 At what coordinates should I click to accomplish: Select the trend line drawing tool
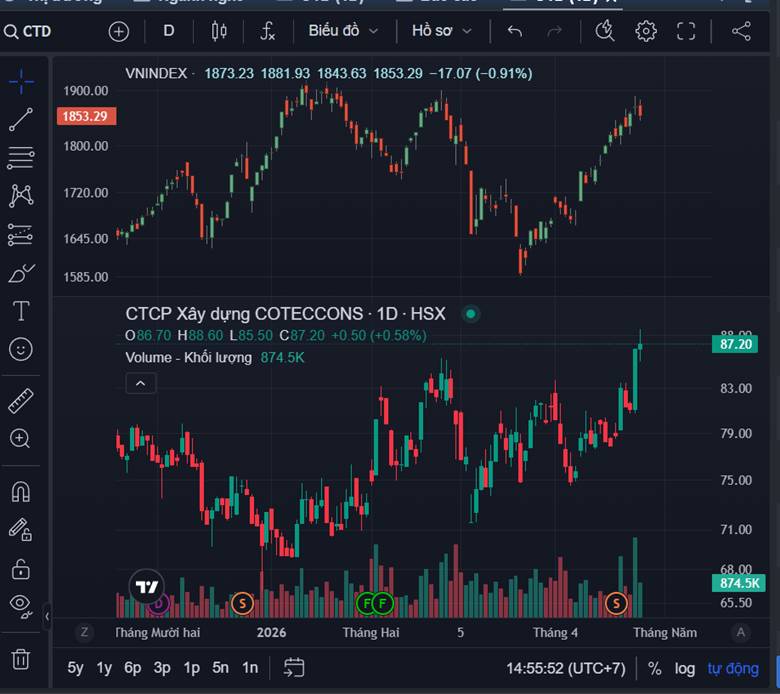click(x=21, y=120)
